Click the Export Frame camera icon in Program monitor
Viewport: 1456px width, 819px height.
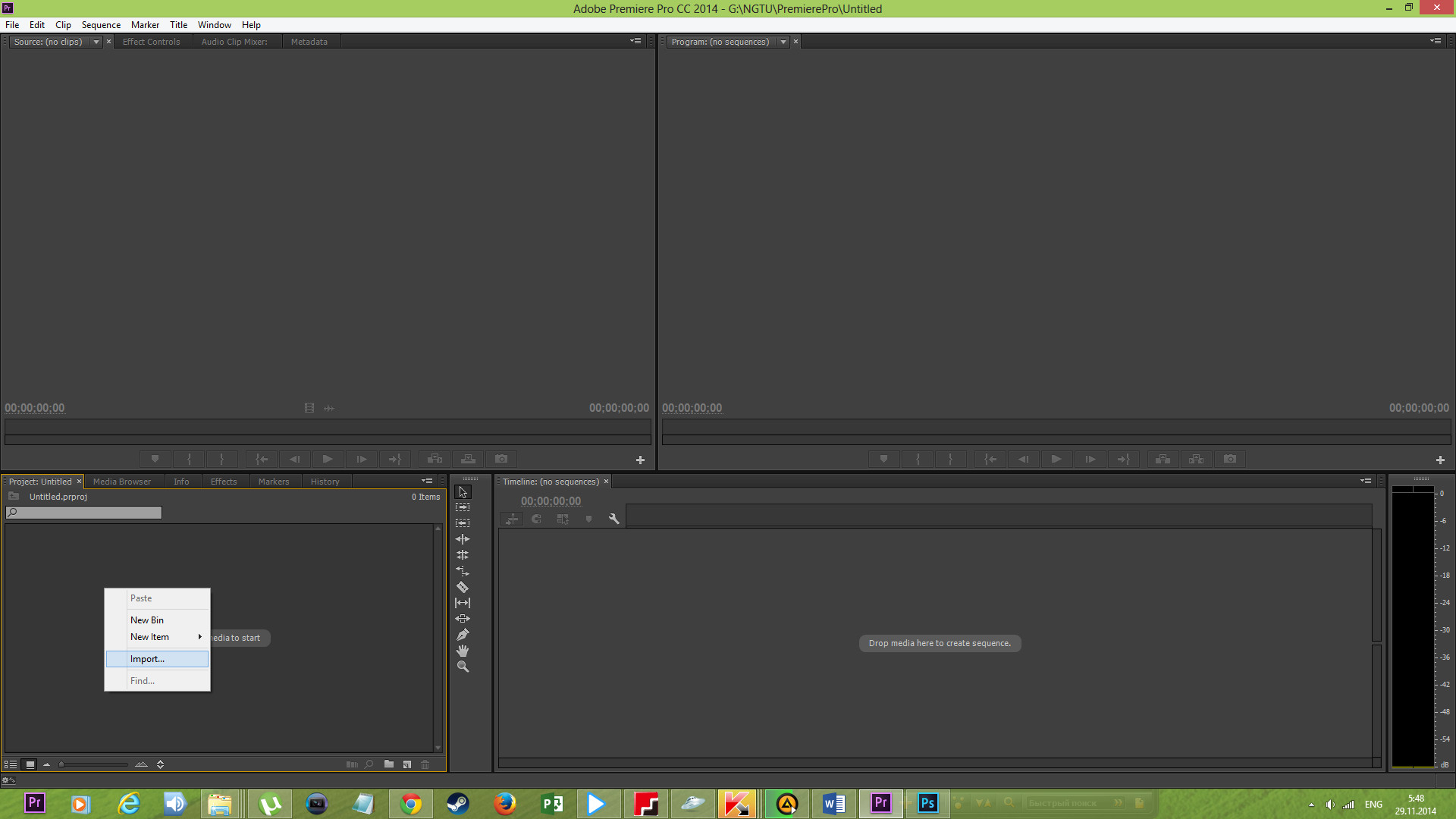pos(1230,459)
